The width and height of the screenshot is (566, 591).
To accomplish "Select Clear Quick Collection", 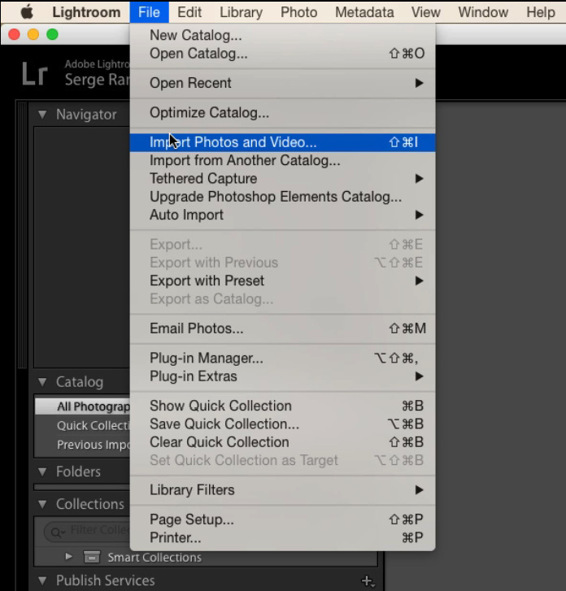I will [283, 442].
